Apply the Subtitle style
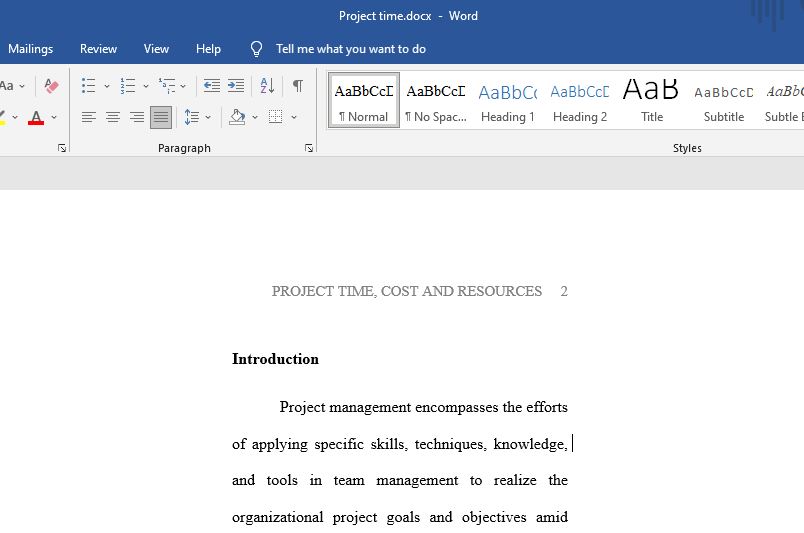Viewport: 804px width, 533px height. tap(723, 101)
